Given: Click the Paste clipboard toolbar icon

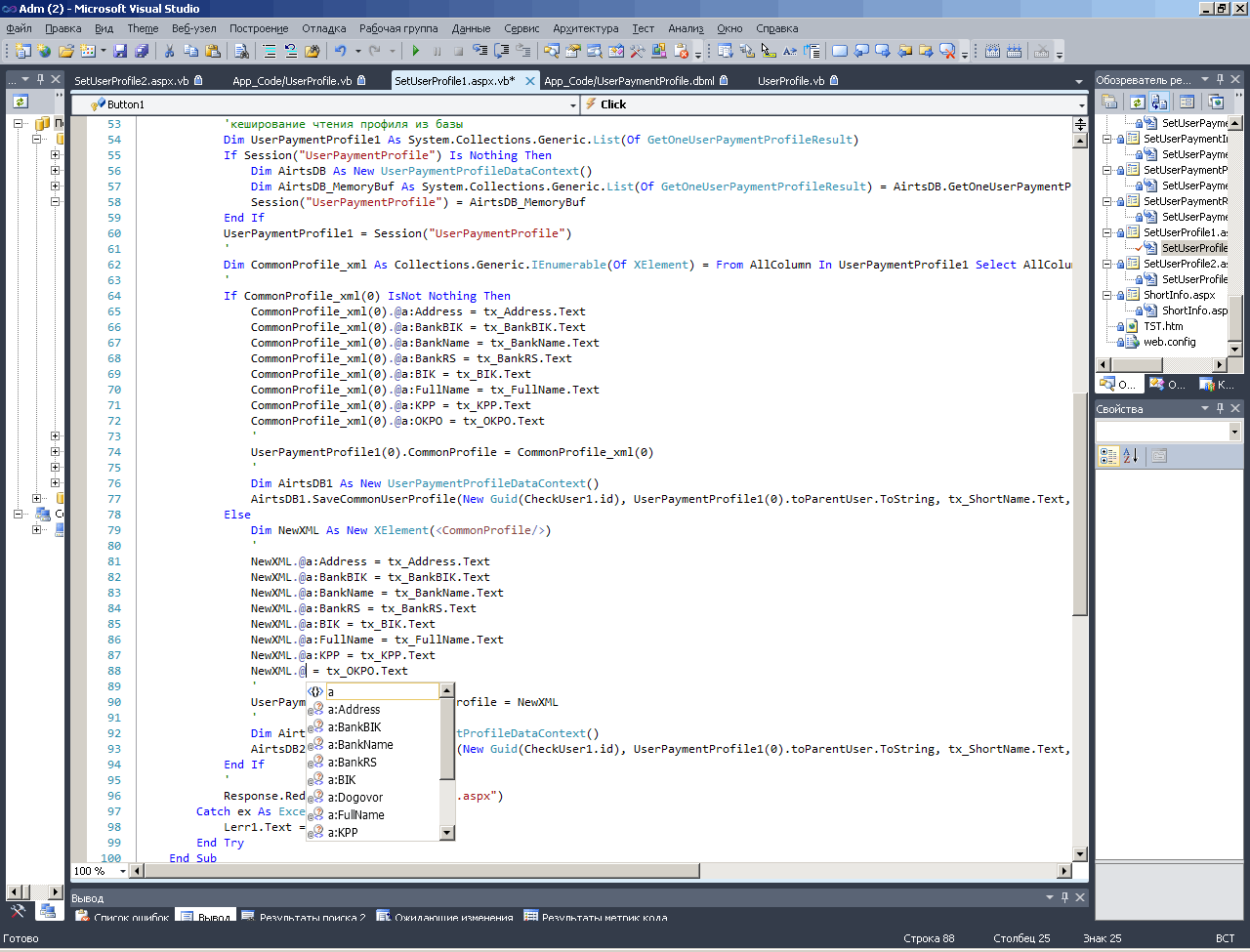Looking at the screenshot, I should pyautogui.click(x=212, y=51).
